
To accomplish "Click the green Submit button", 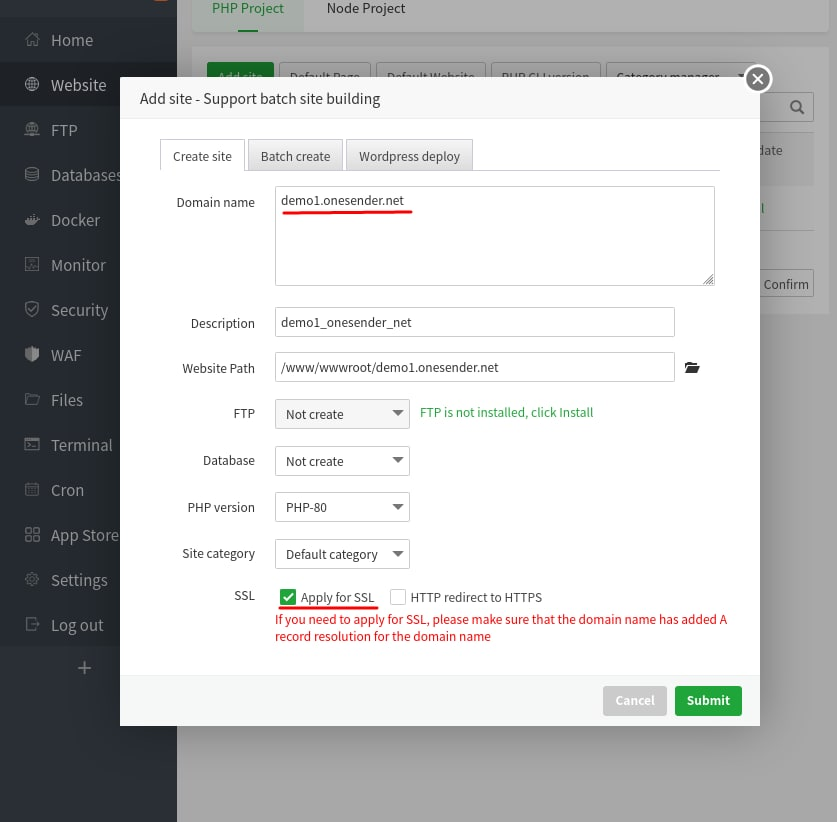I will coord(708,700).
